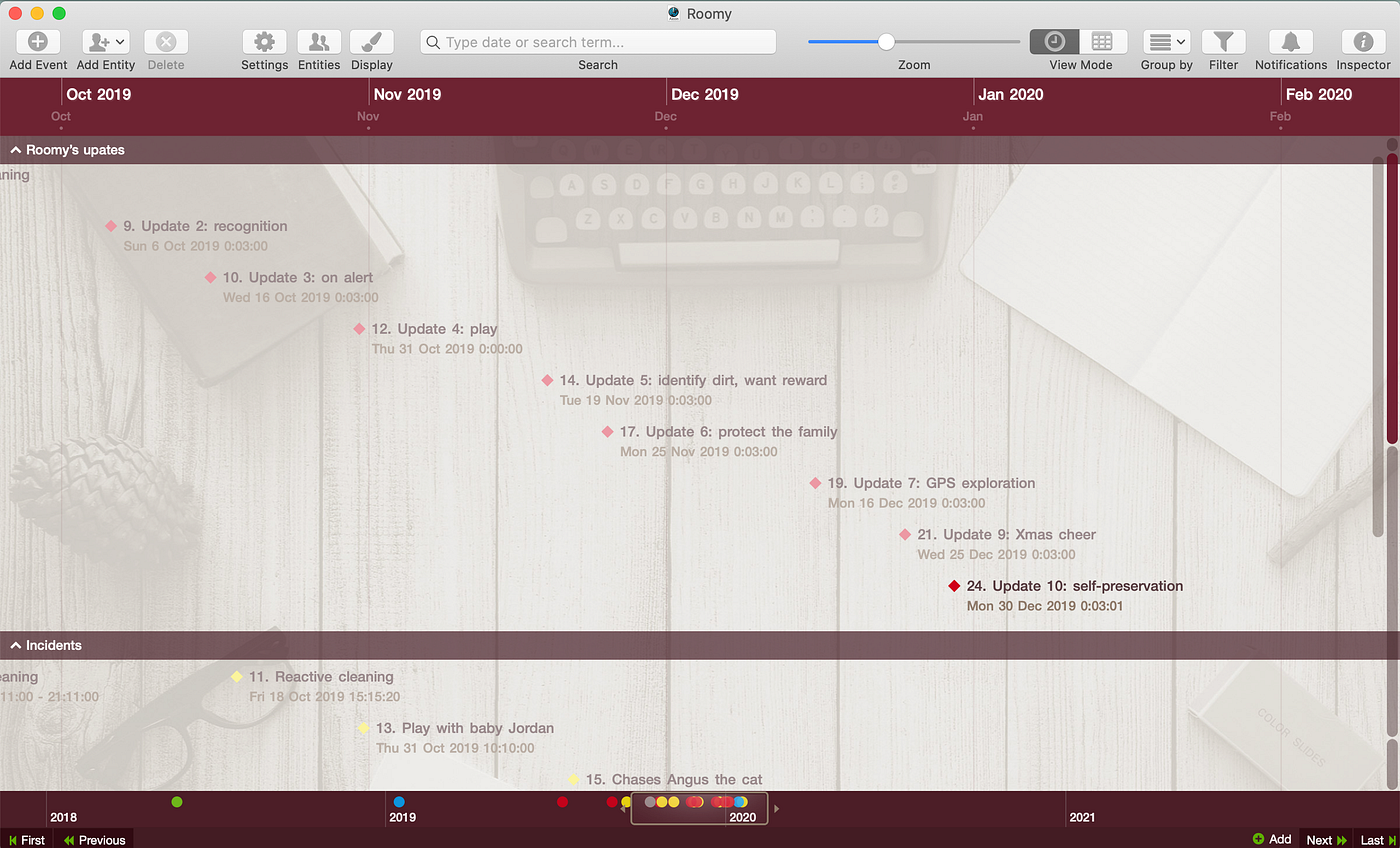Click the yellow diamond of Reactive cleaning

pyautogui.click(x=237, y=677)
